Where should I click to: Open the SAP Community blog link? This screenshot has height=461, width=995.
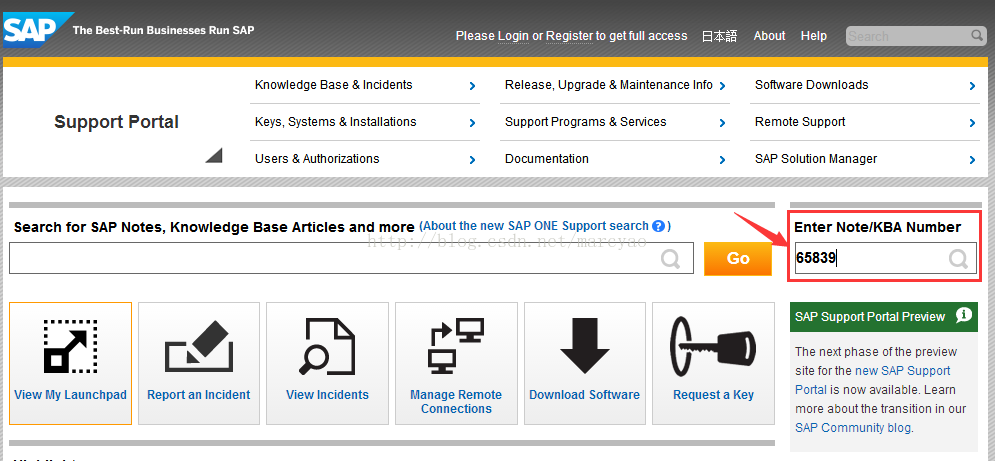coord(853,428)
